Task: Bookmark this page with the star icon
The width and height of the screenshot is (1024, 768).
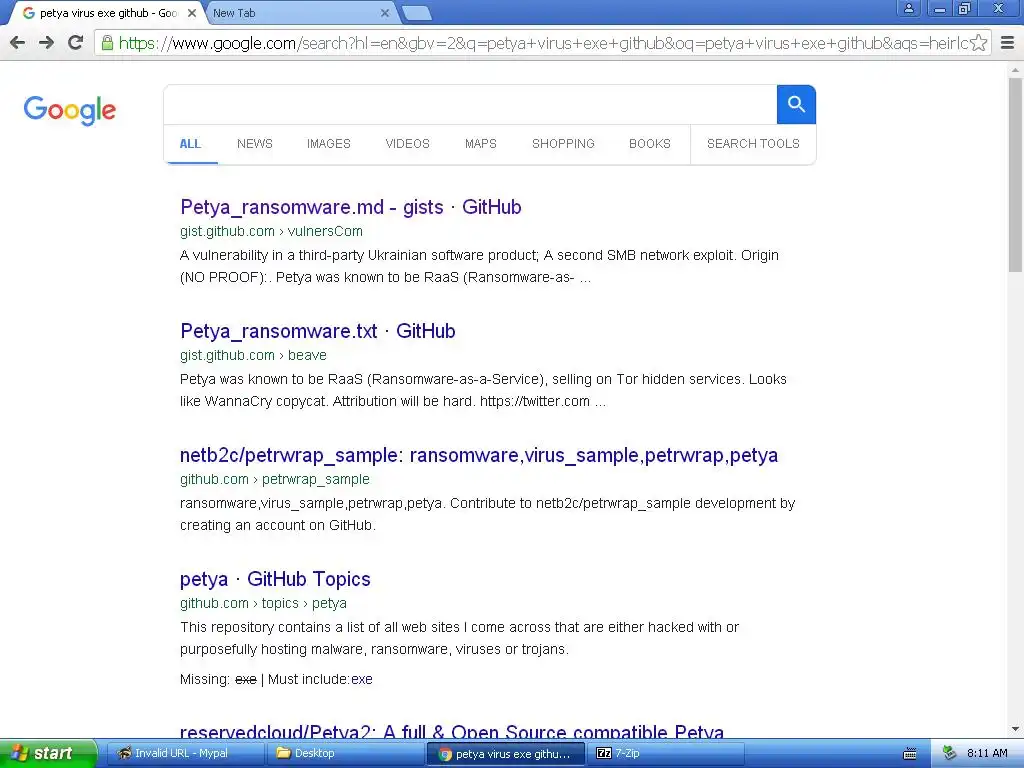Action: [x=978, y=43]
